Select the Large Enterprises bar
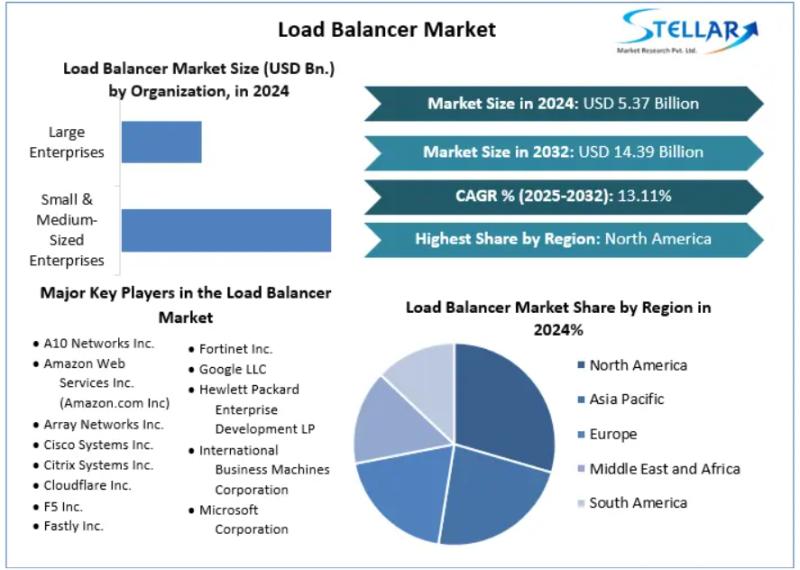The height and width of the screenshot is (570, 800). [x=161, y=142]
